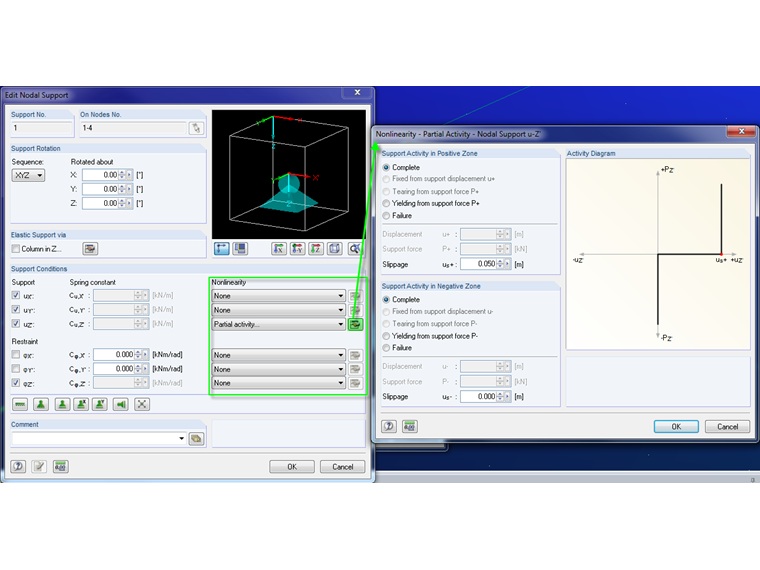This screenshot has width=760, height=570.
Task: Set preview to view in X direction
Action: (x=279, y=249)
